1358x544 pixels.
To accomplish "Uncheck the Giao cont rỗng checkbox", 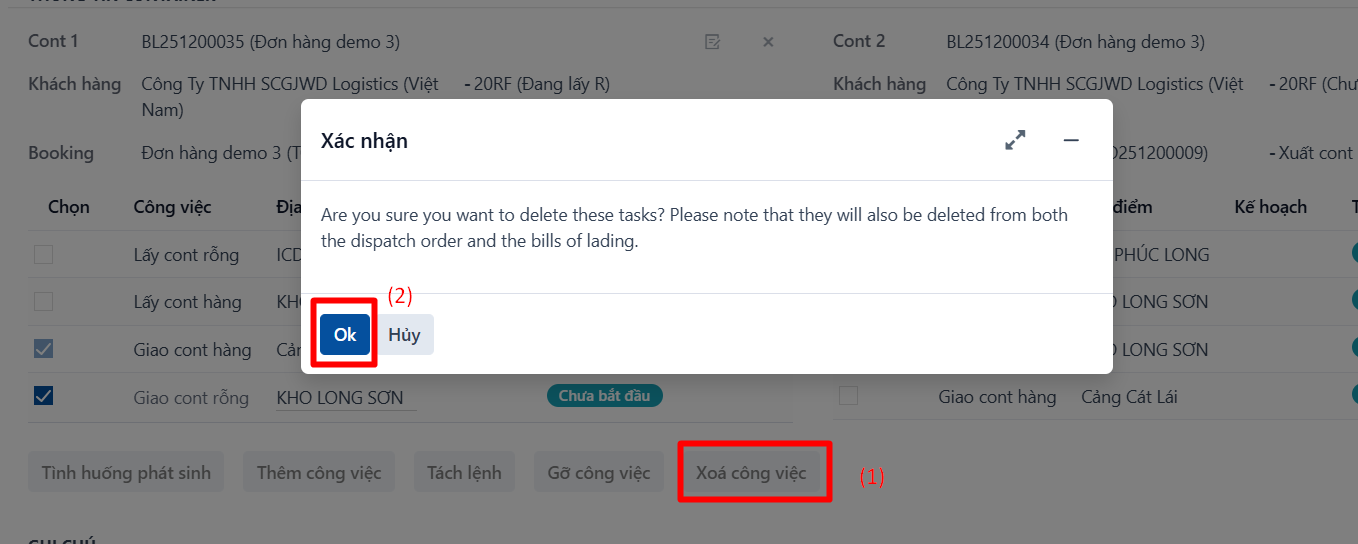I will (43, 396).
